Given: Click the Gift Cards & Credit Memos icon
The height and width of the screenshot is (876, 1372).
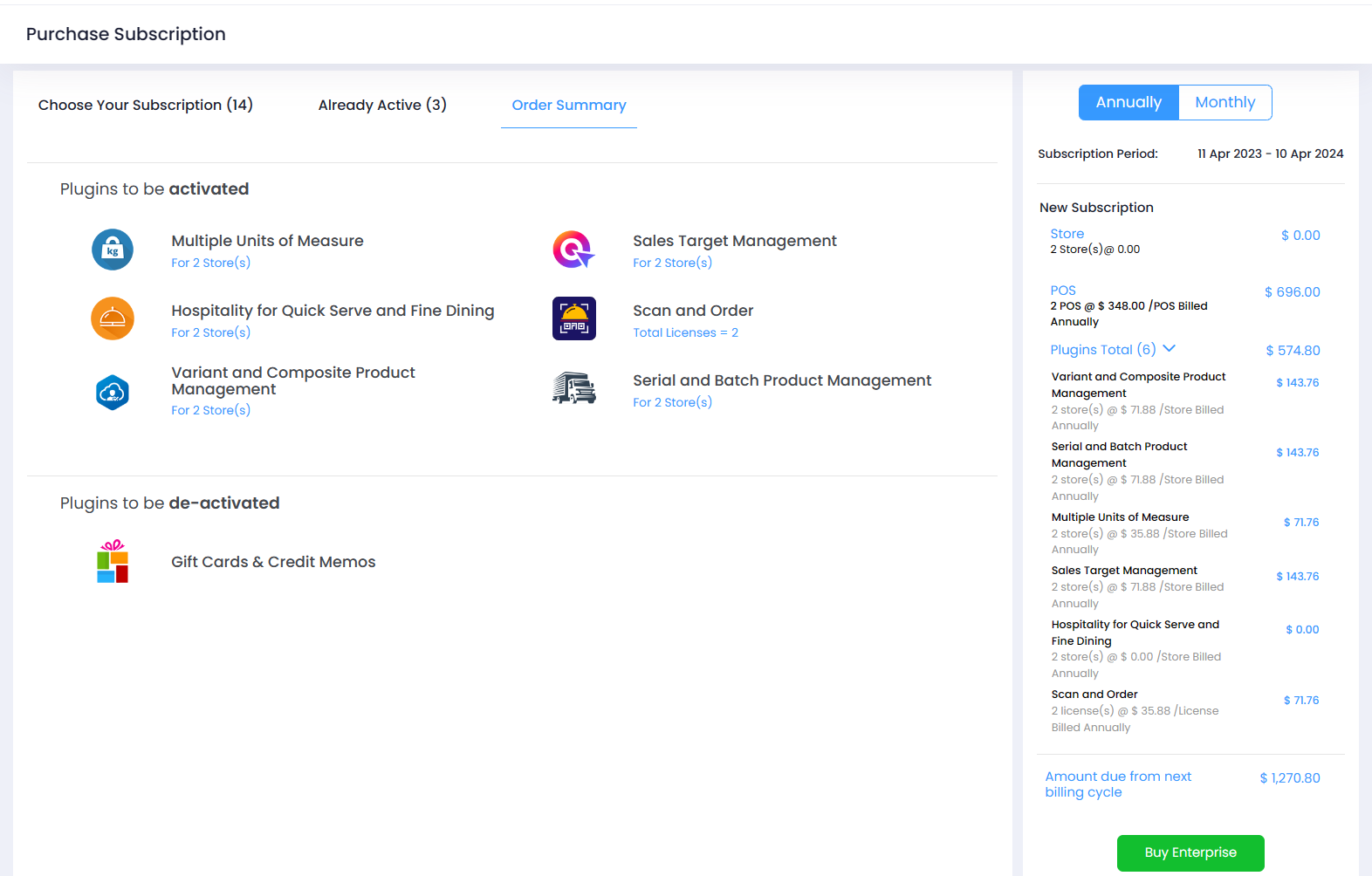Looking at the screenshot, I should click(113, 561).
